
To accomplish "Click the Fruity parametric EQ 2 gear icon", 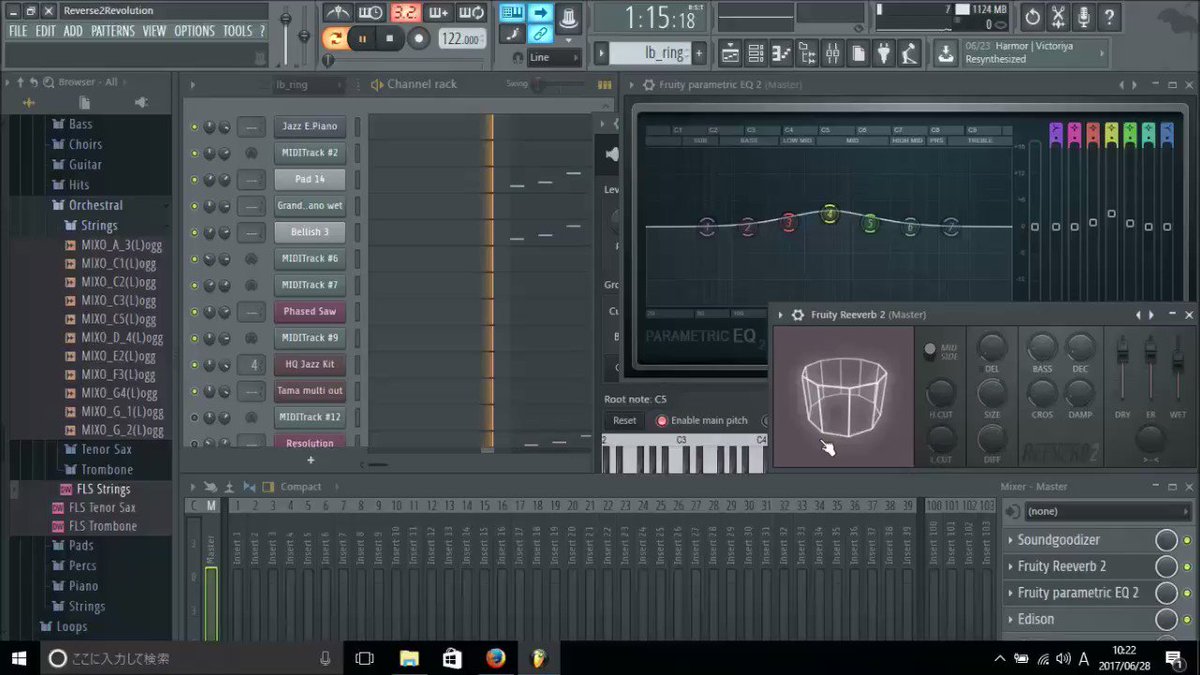I will pyautogui.click(x=648, y=85).
